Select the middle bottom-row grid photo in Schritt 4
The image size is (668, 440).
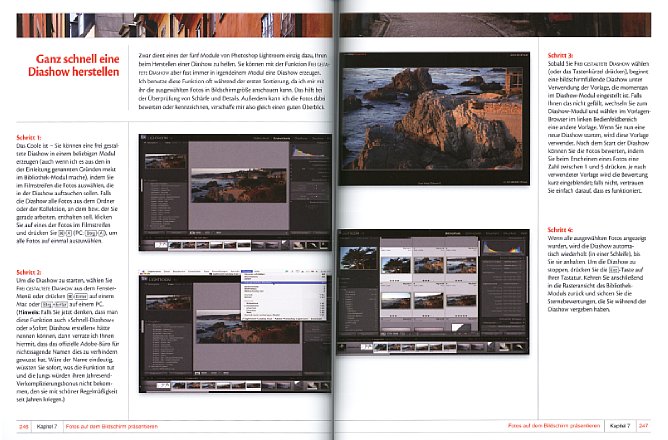(x=429, y=300)
